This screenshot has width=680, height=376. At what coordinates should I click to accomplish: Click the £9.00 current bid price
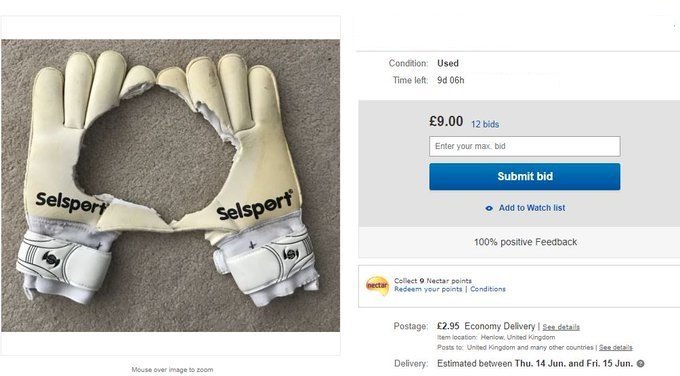[446, 121]
